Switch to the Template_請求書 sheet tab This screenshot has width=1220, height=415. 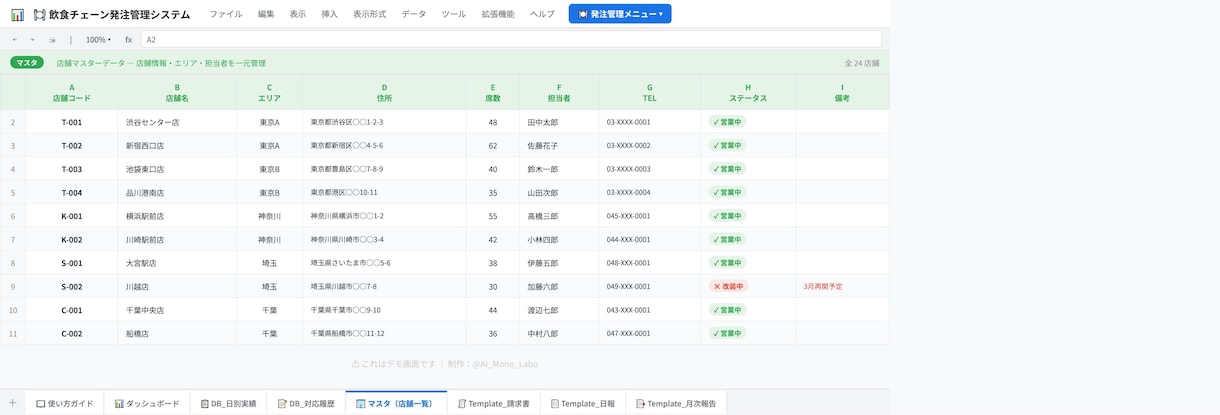[x=495, y=403]
